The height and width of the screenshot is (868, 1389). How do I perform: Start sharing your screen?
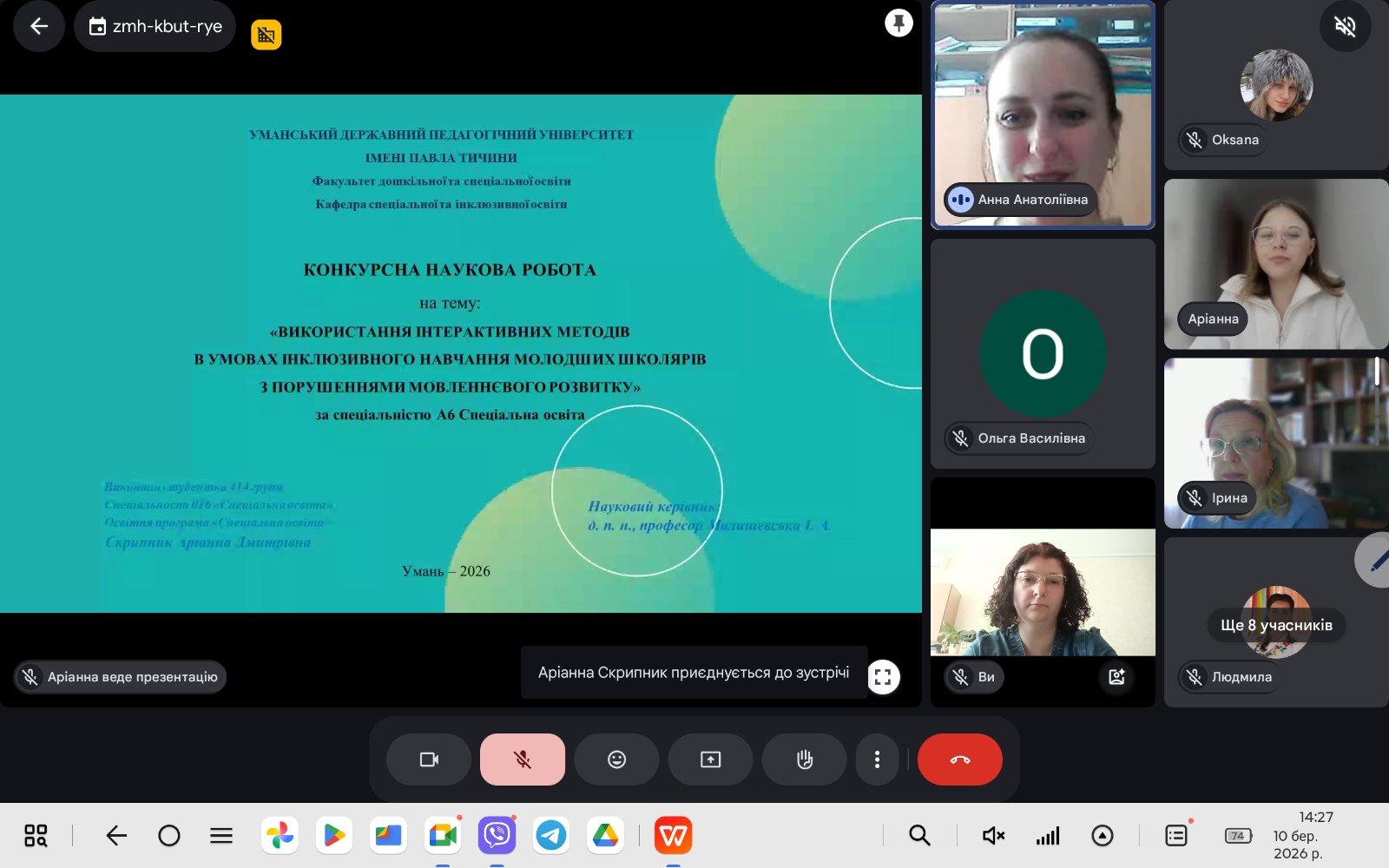coord(710,759)
